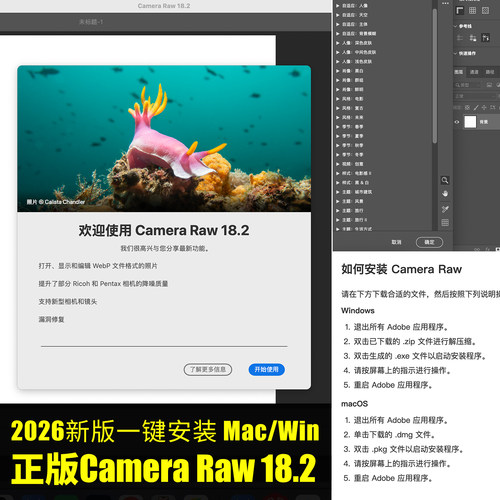The width and height of the screenshot is (500, 500).
Task: Switch to the 图层 tab
Action: point(459,72)
